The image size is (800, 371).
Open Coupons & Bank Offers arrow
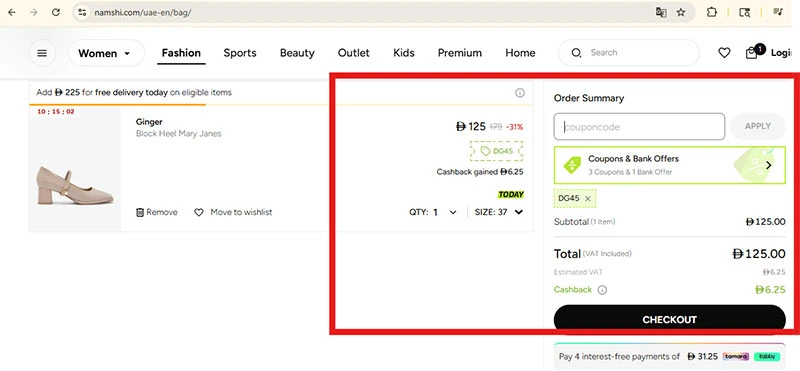click(x=768, y=165)
